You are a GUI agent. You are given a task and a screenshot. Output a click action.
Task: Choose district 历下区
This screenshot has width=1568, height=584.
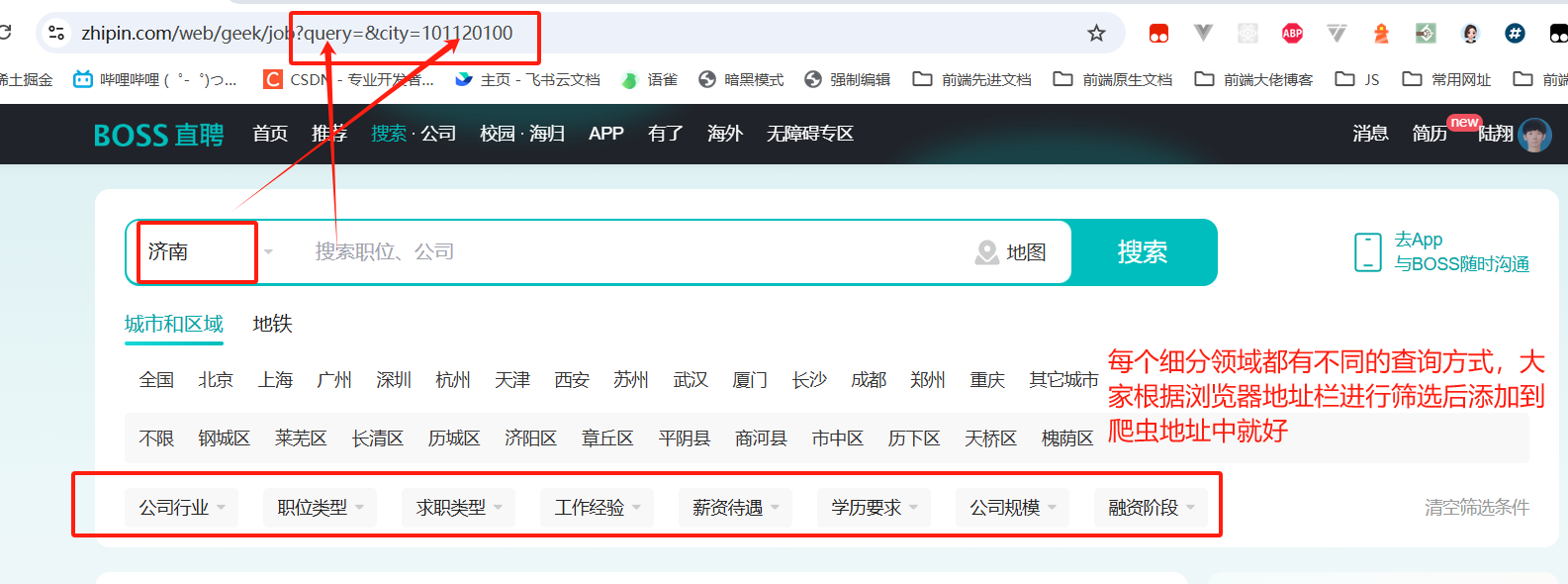pos(914,438)
